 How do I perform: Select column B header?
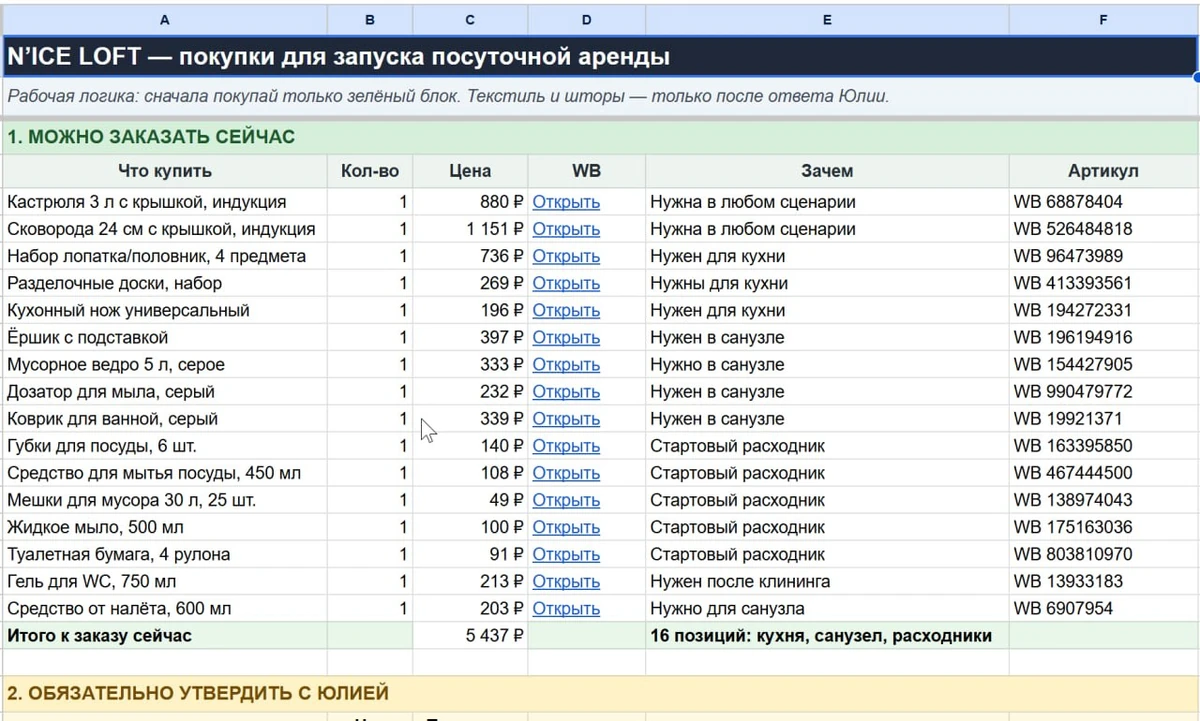pos(370,19)
